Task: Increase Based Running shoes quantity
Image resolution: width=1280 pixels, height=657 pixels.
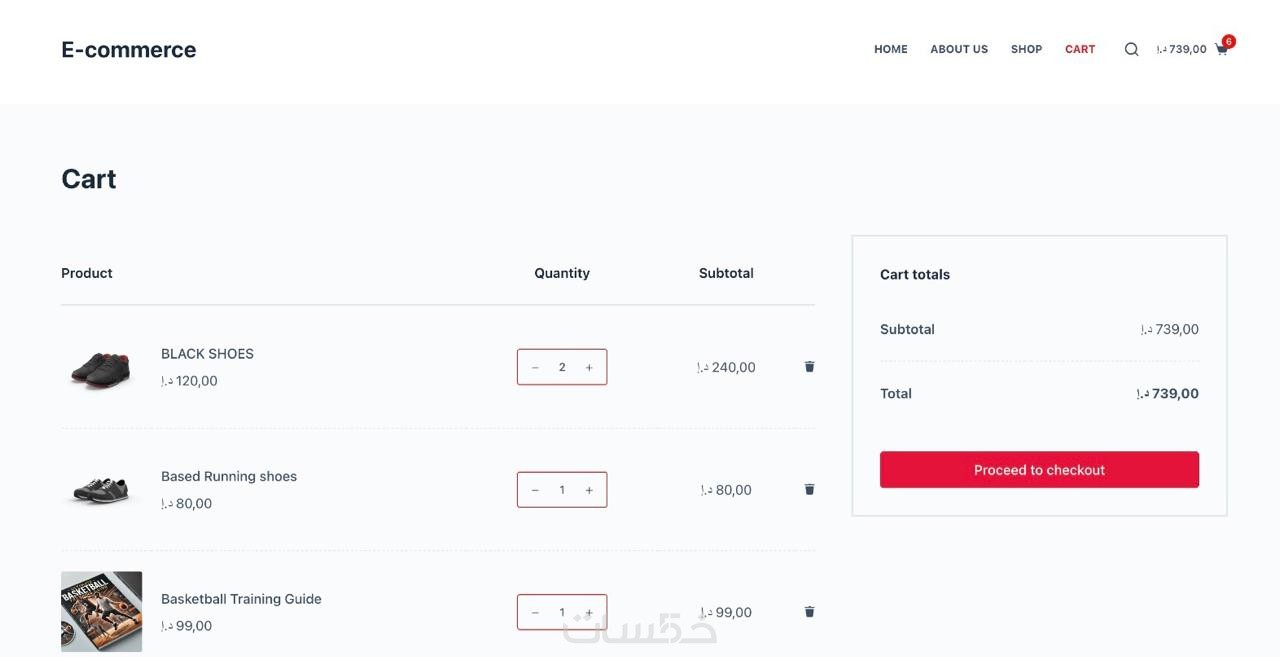Action: tap(589, 490)
